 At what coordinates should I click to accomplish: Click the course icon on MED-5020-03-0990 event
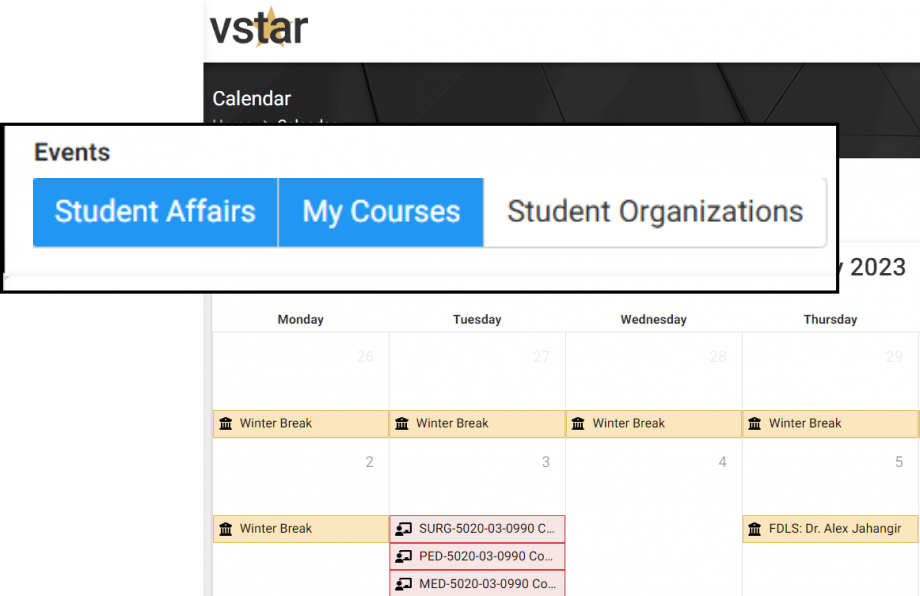[x=404, y=583]
